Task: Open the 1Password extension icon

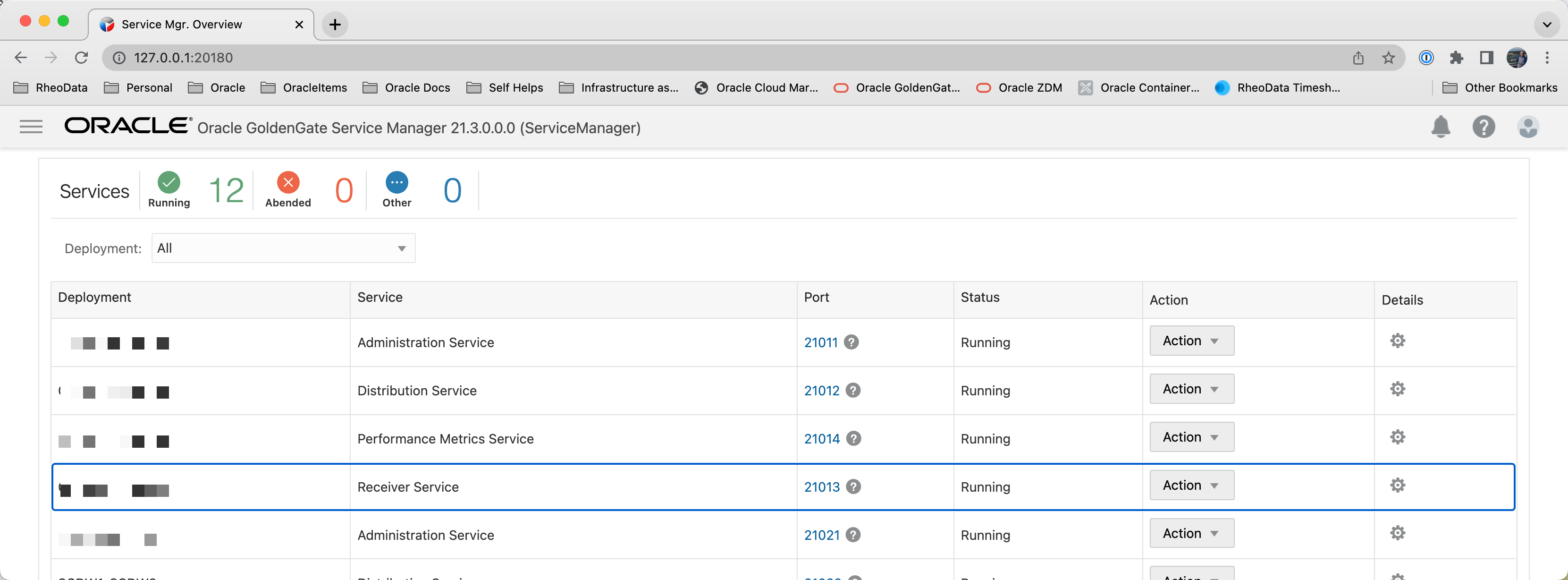Action: point(1426,58)
